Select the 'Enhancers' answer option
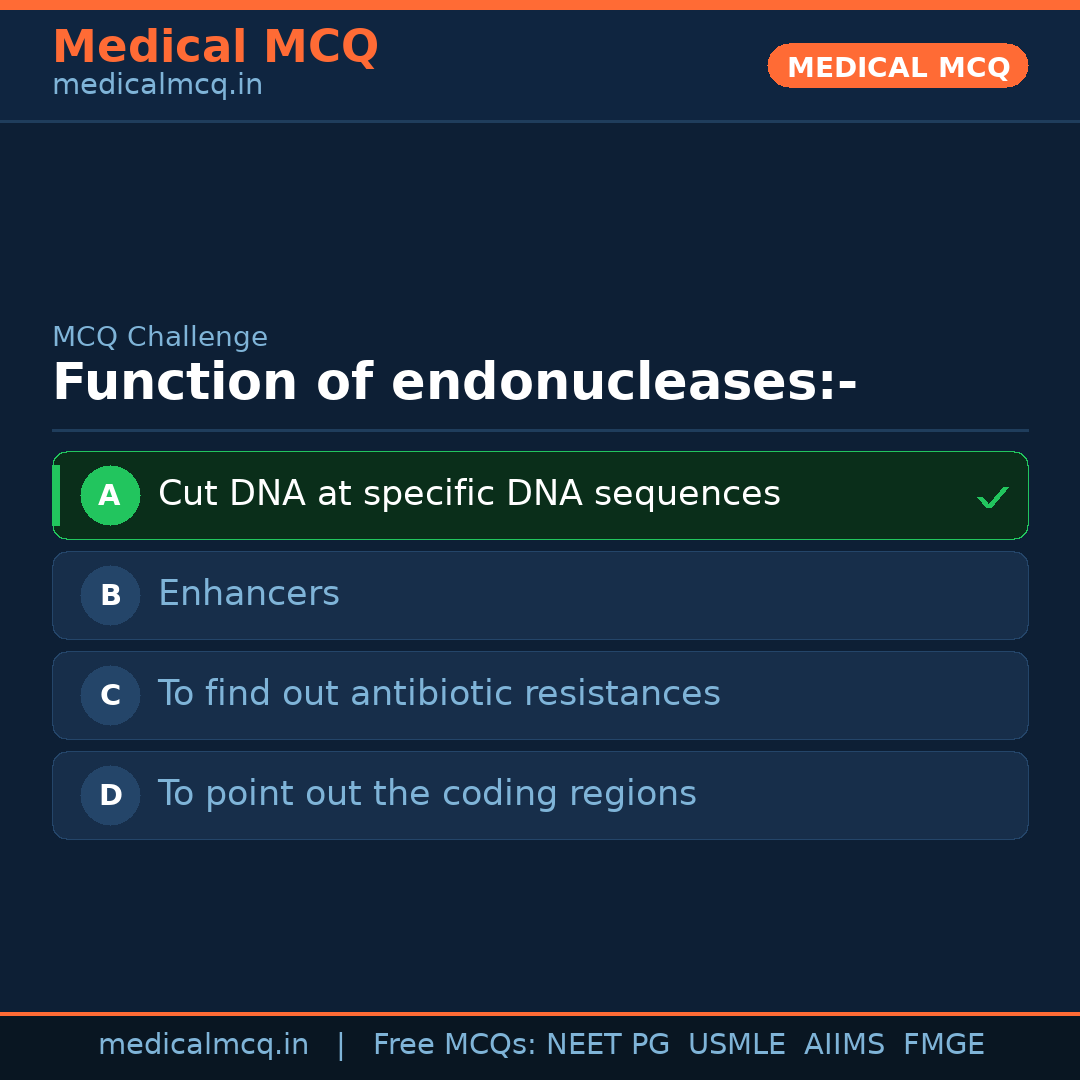 (x=249, y=594)
